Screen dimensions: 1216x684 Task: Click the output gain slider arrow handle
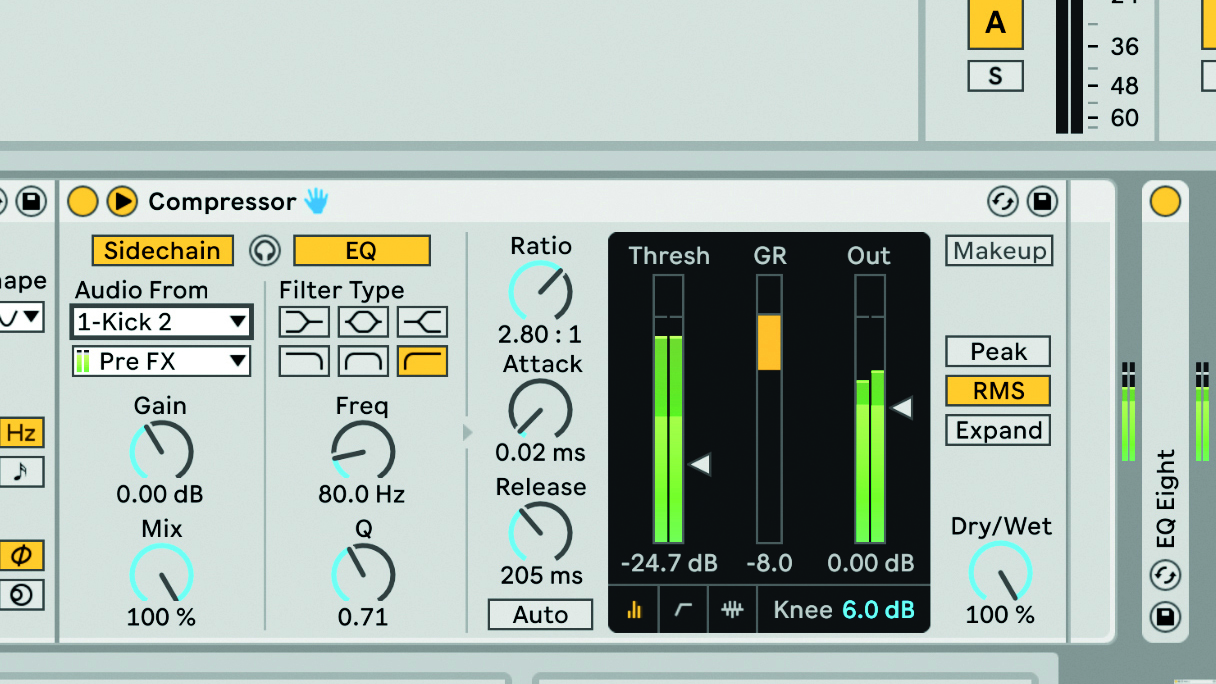tap(902, 408)
